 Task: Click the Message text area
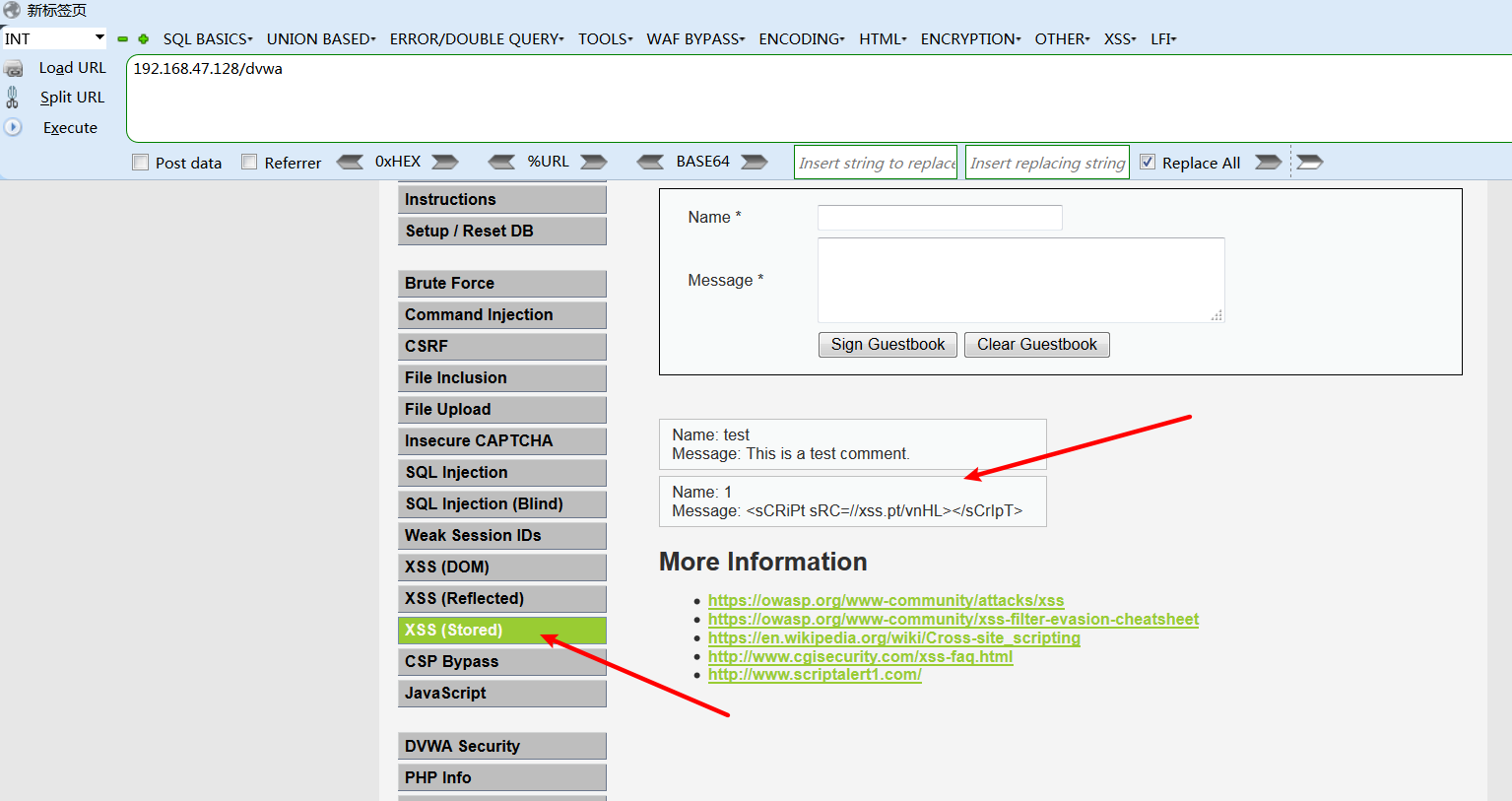1021,280
